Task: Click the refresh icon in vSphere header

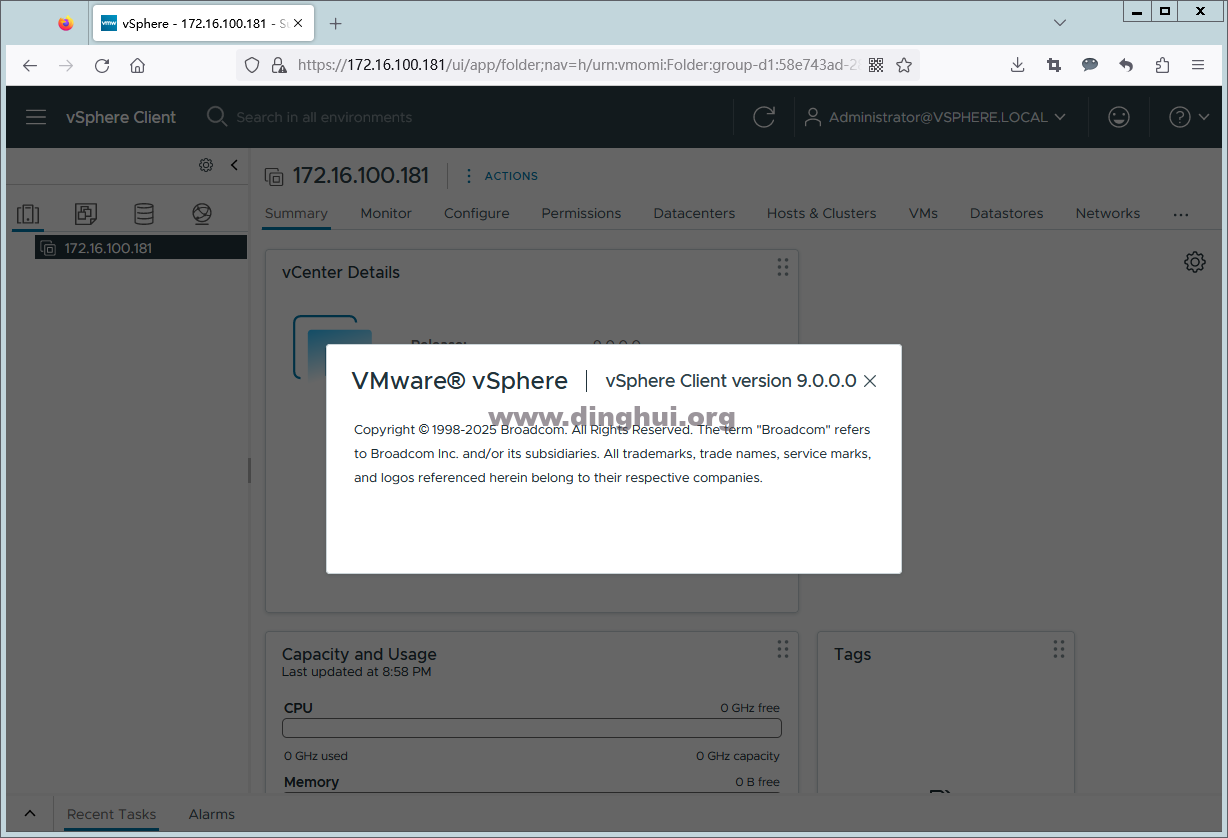Action: point(764,117)
